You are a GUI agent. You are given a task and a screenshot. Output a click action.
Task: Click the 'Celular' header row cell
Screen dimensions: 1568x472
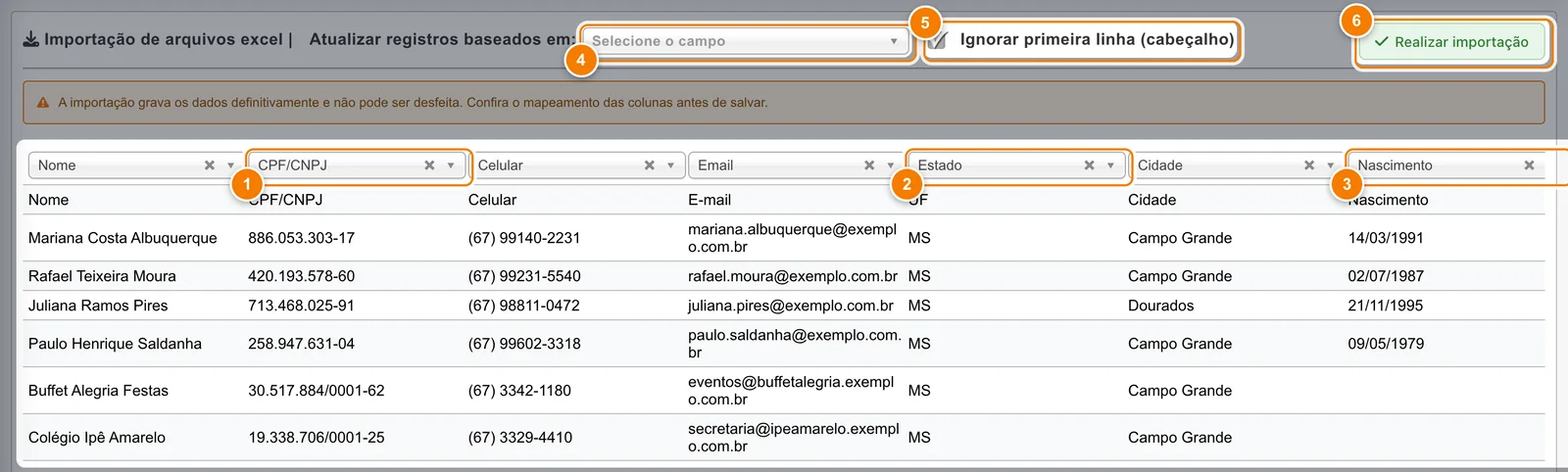pyautogui.click(x=492, y=200)
